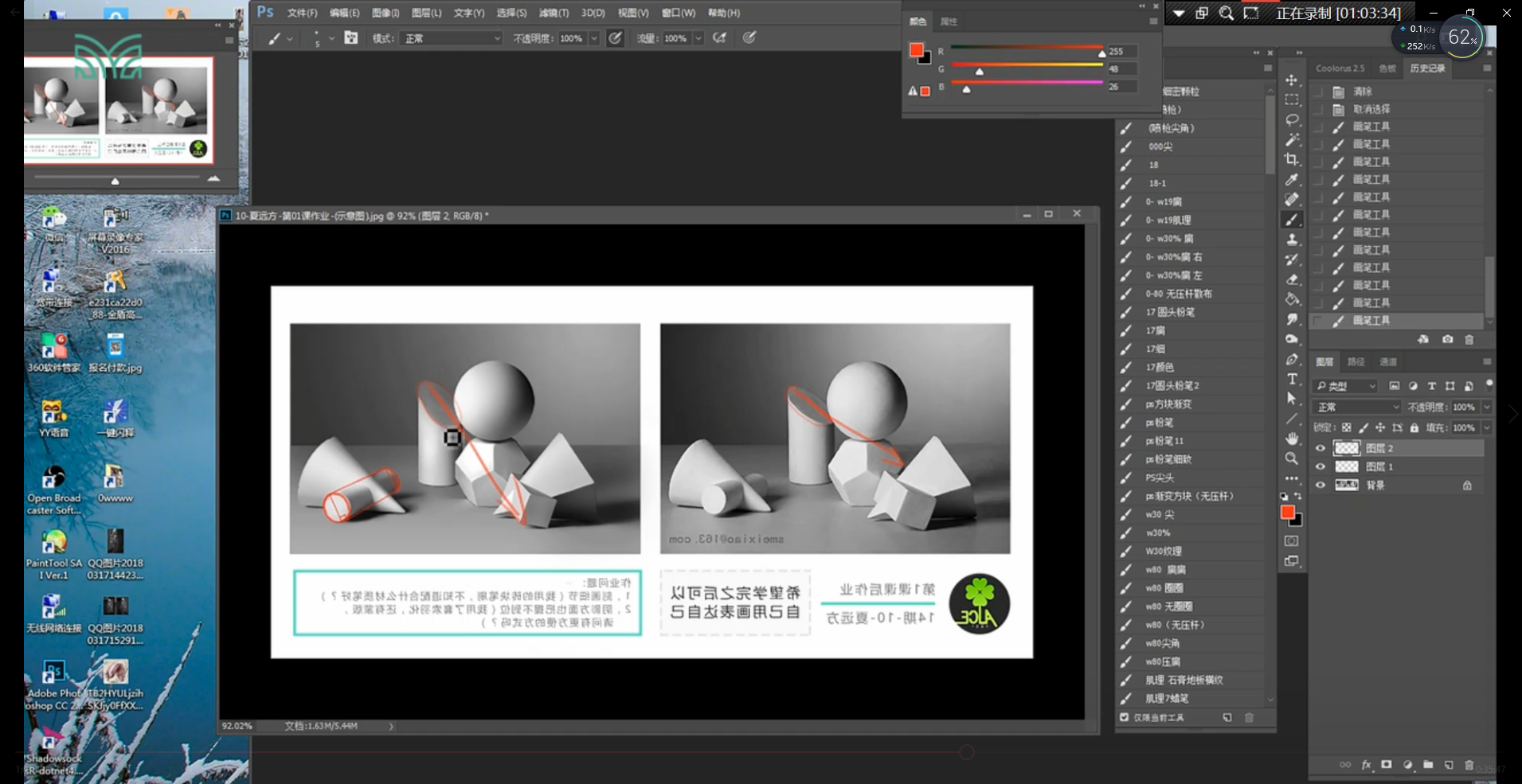
Task: Open layer 不透明度 dropdown arrow
Action: point(1486,407)
